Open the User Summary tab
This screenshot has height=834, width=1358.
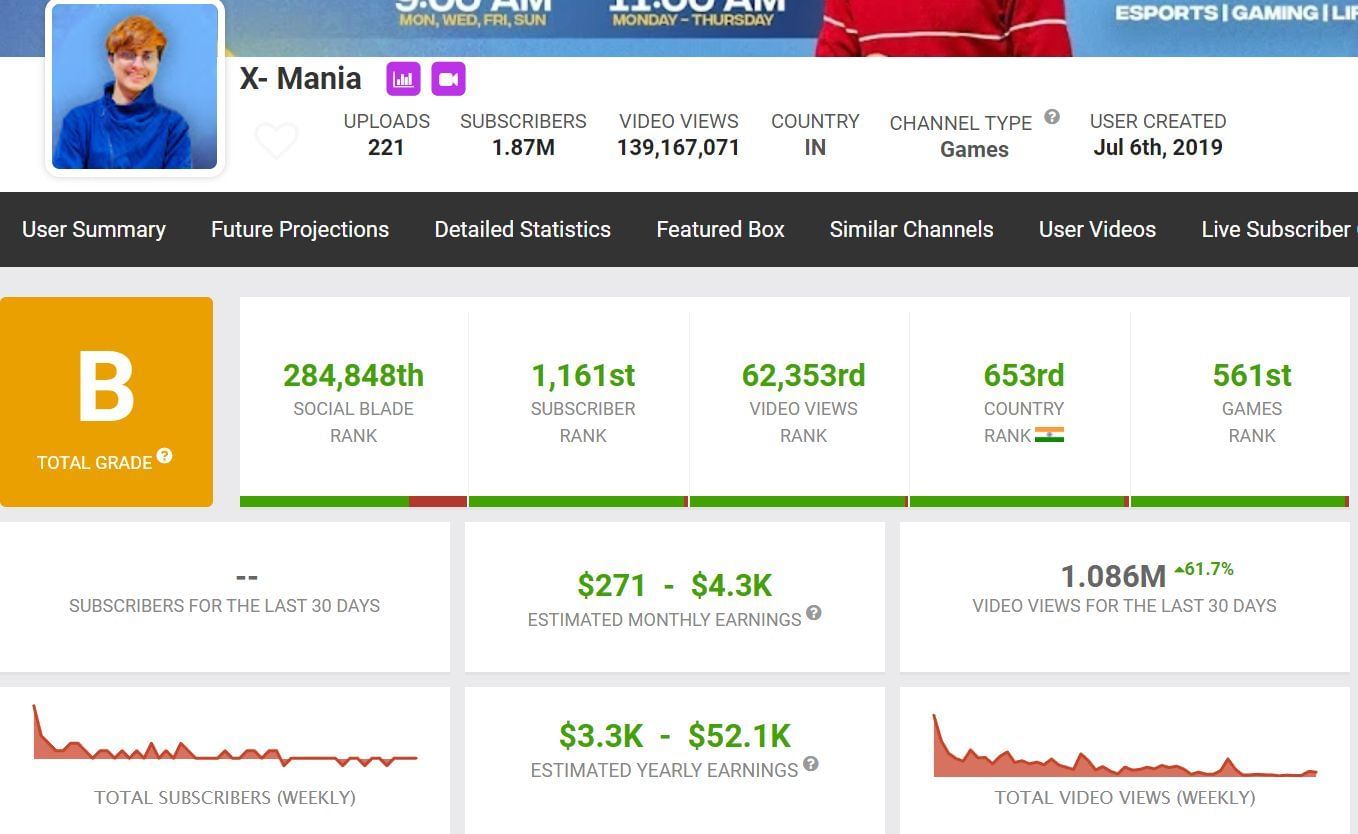(x=94, y=229)
